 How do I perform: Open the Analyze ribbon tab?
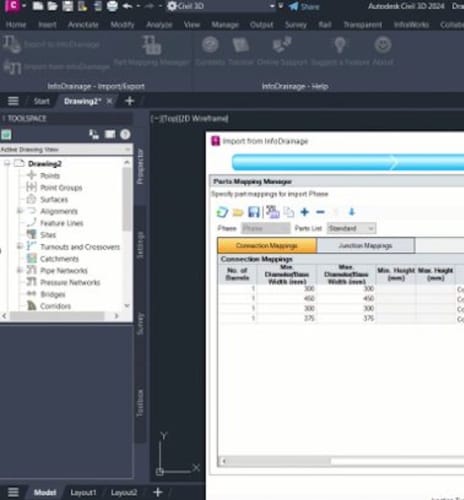[x=159, y=25]
